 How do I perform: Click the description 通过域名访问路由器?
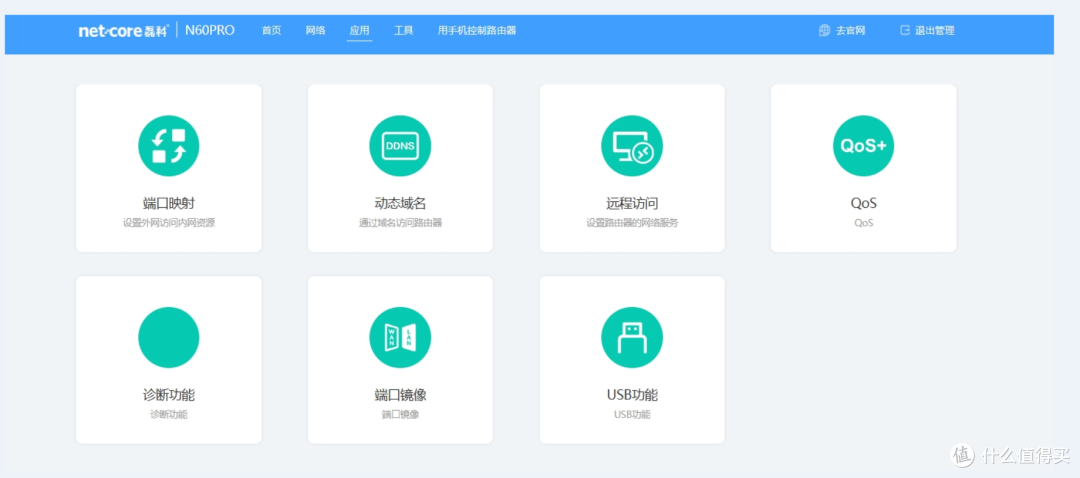400,223
